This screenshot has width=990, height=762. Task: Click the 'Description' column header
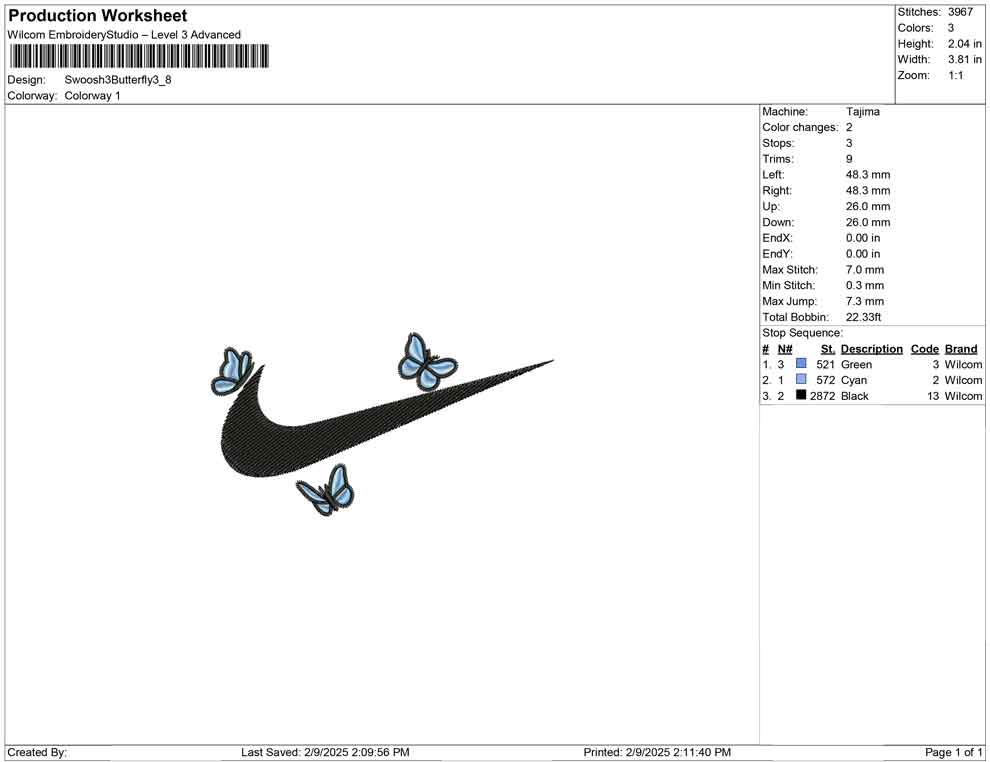tap(872, 349)
